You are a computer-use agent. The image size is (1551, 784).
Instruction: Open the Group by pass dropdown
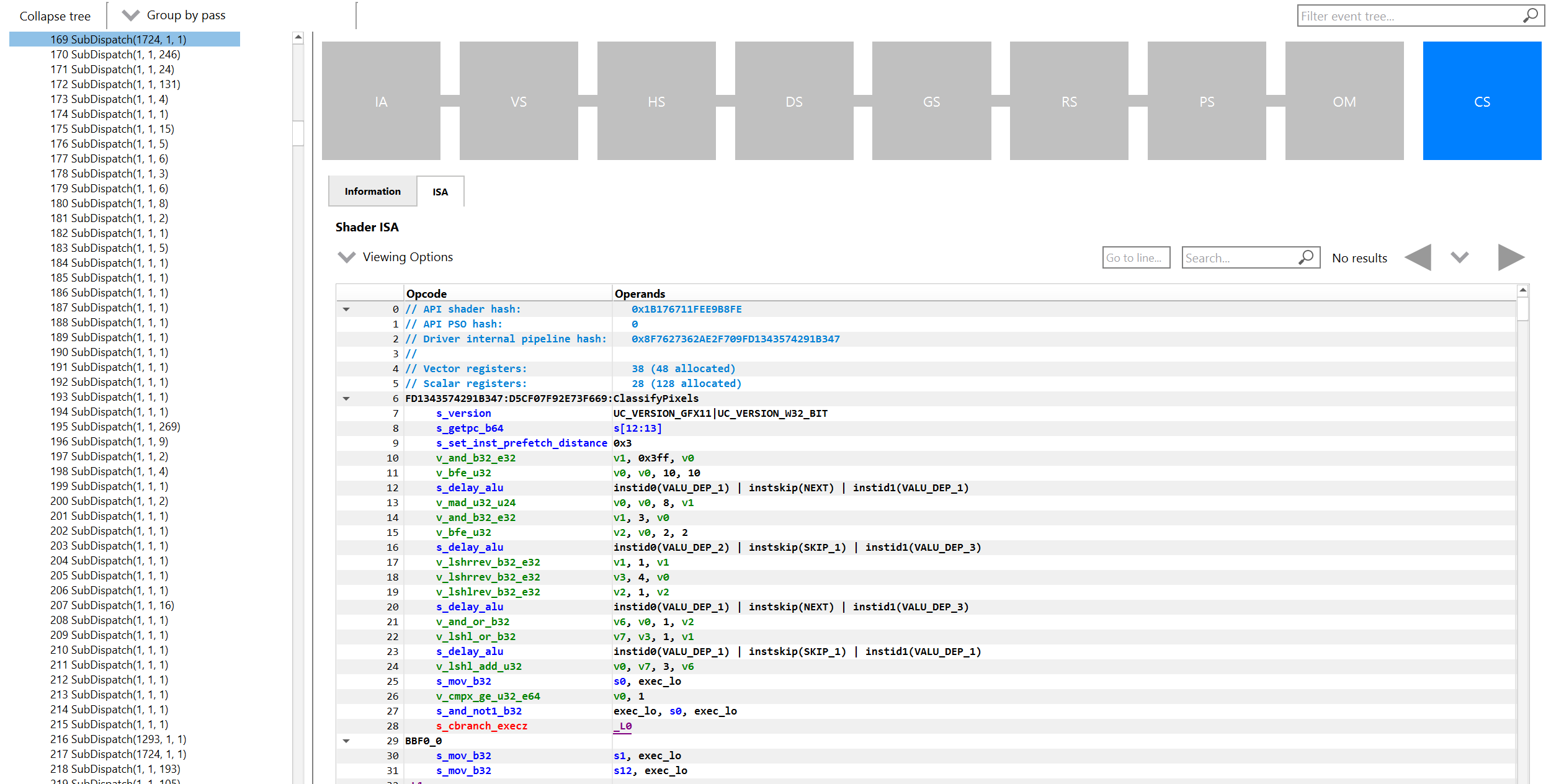tap(130, 16)
